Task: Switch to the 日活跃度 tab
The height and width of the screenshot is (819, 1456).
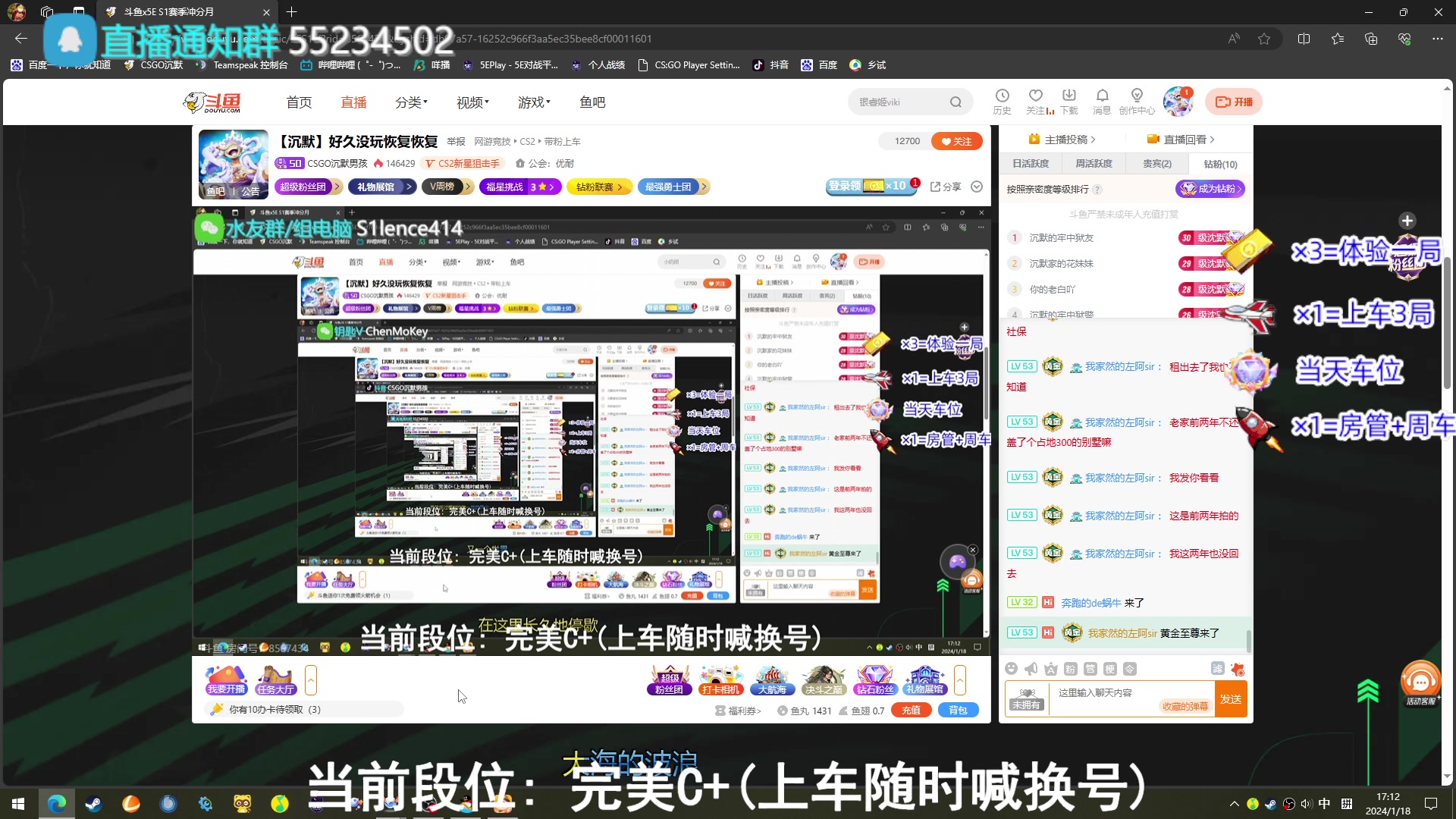Action: 1031,164
